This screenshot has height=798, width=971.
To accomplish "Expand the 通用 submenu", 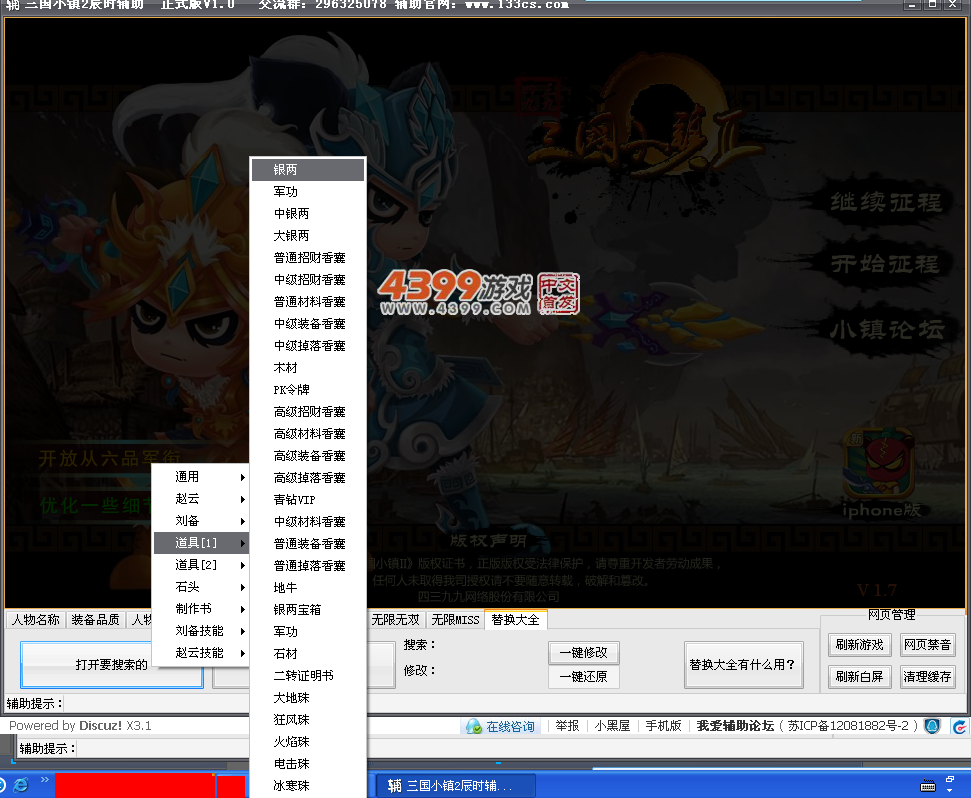I will coord(201,477).
